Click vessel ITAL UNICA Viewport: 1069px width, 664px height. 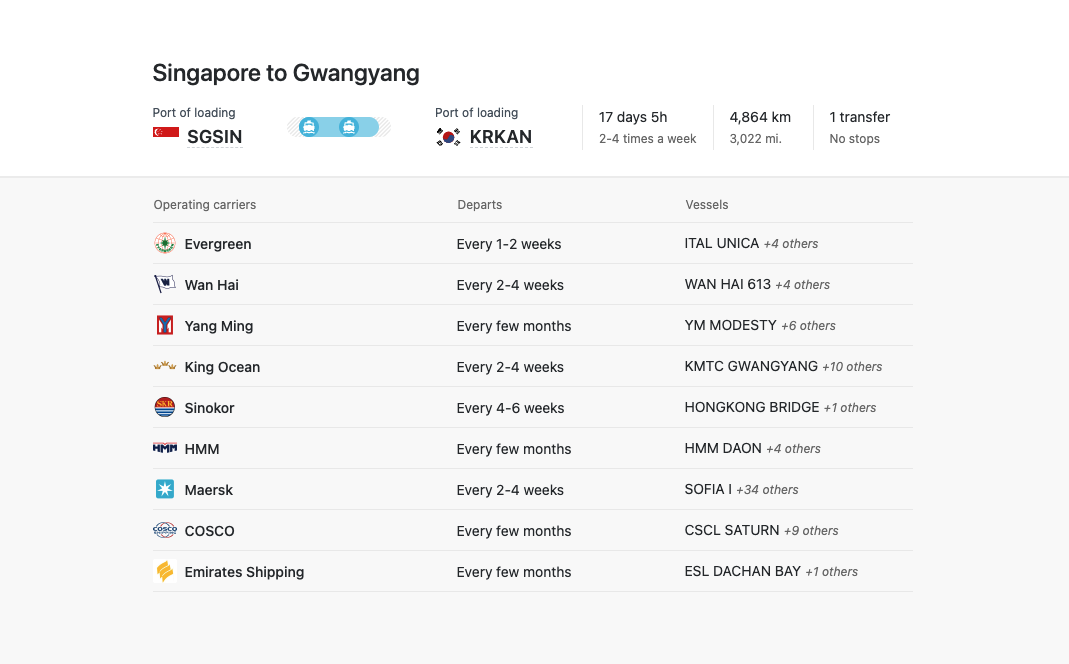(721, 243)
